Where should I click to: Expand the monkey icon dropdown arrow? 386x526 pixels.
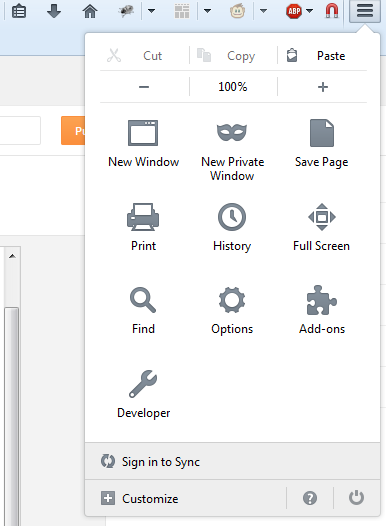(x=264, y=11)
